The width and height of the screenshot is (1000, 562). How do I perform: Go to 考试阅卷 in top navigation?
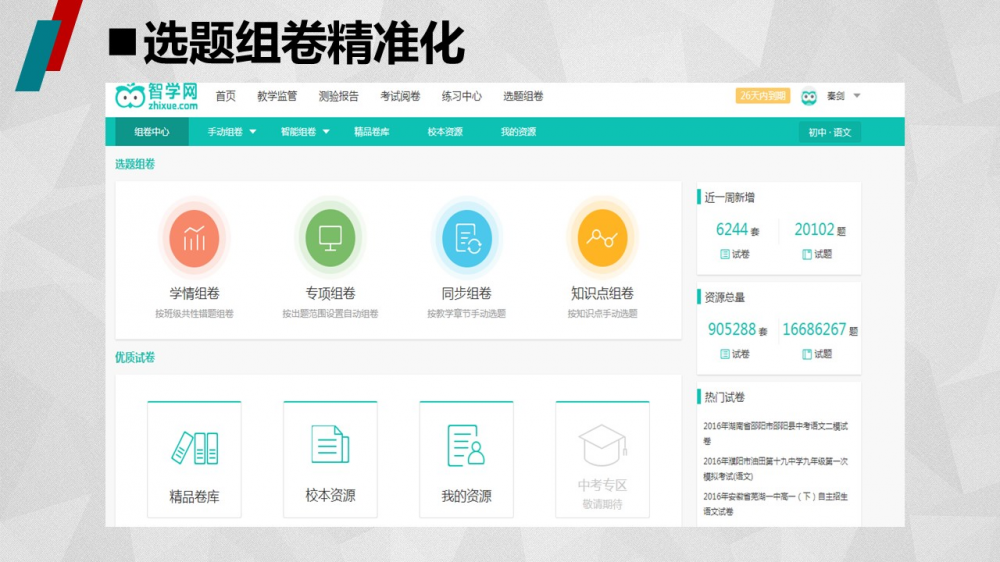tap(400, 97)
